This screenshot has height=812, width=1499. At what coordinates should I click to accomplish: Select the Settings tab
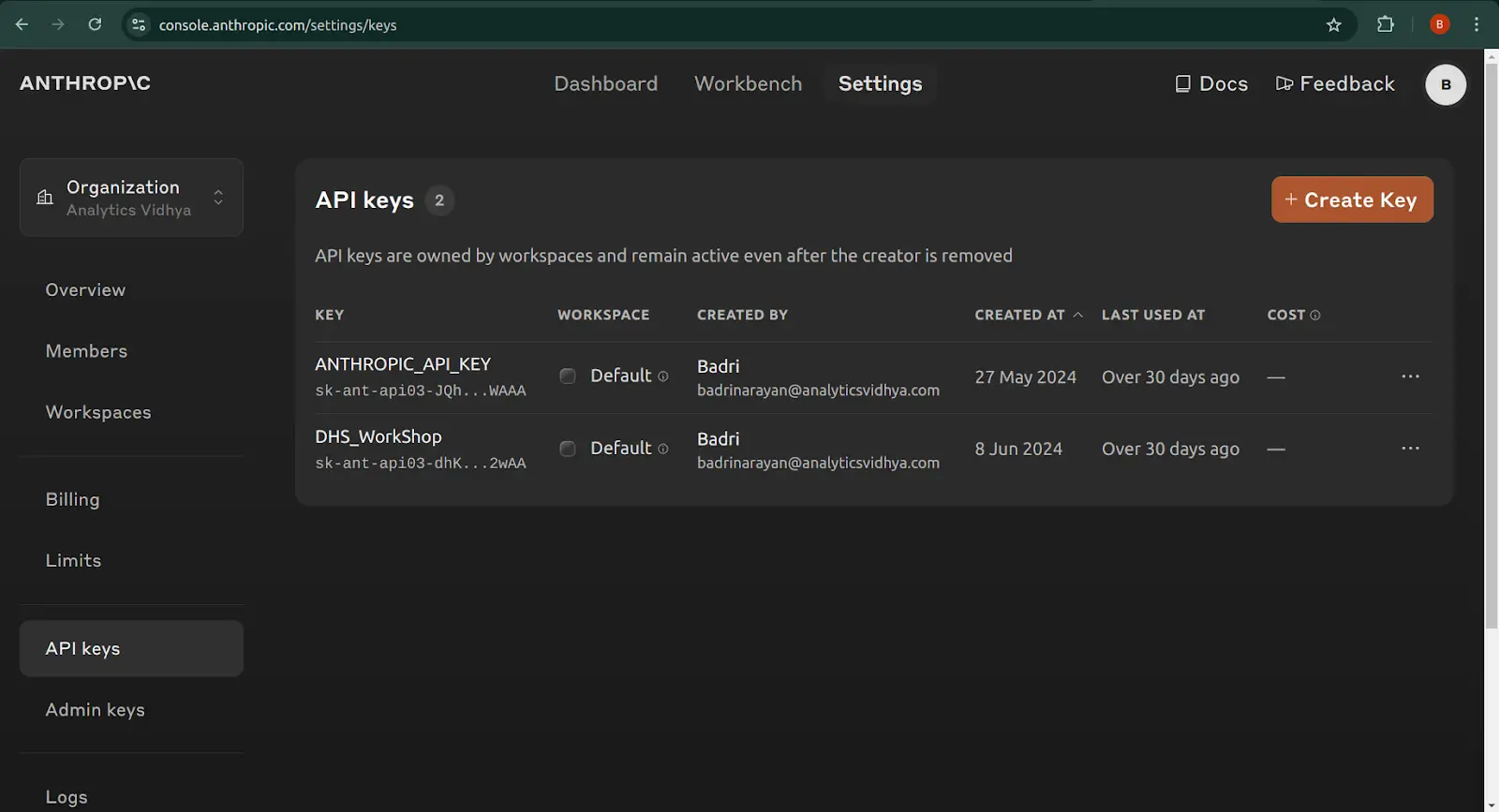coord(881,83)
